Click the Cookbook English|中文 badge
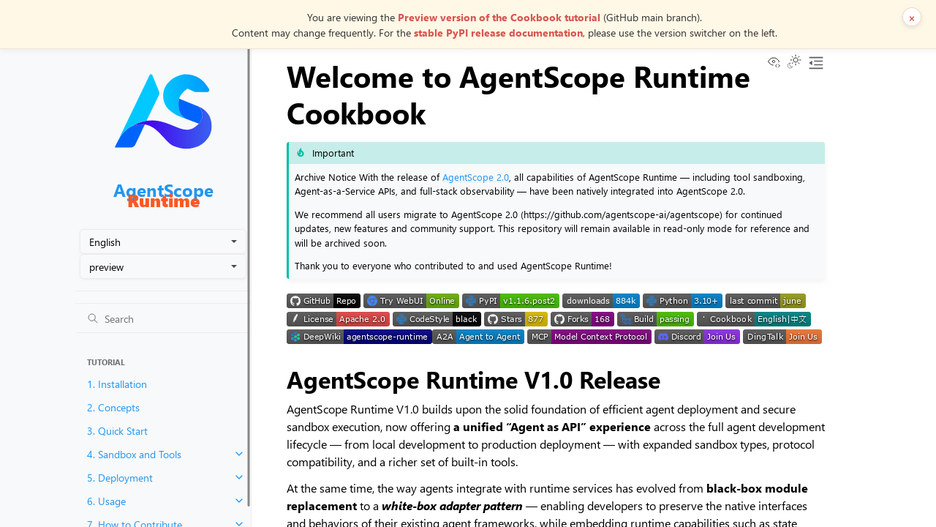This screenshot has height=527, width=936. [x=754, y=319]
